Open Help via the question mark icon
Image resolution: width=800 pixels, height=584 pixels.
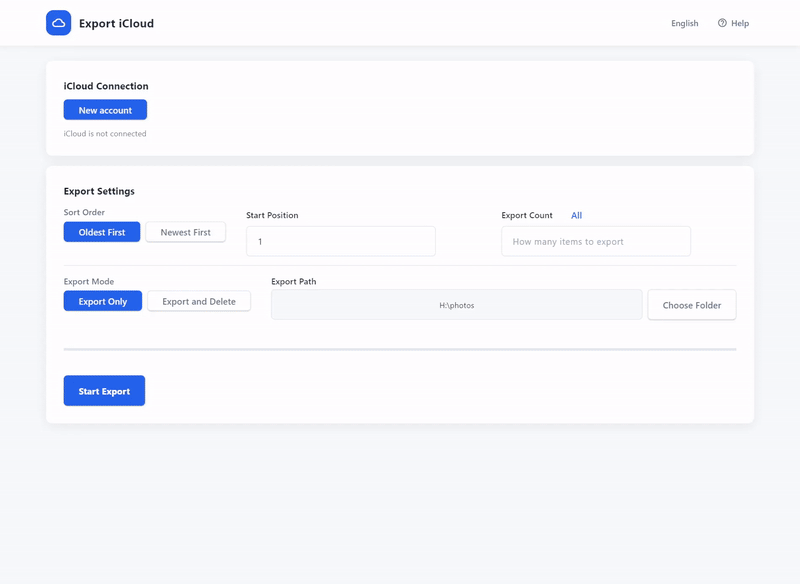(721, 23)
